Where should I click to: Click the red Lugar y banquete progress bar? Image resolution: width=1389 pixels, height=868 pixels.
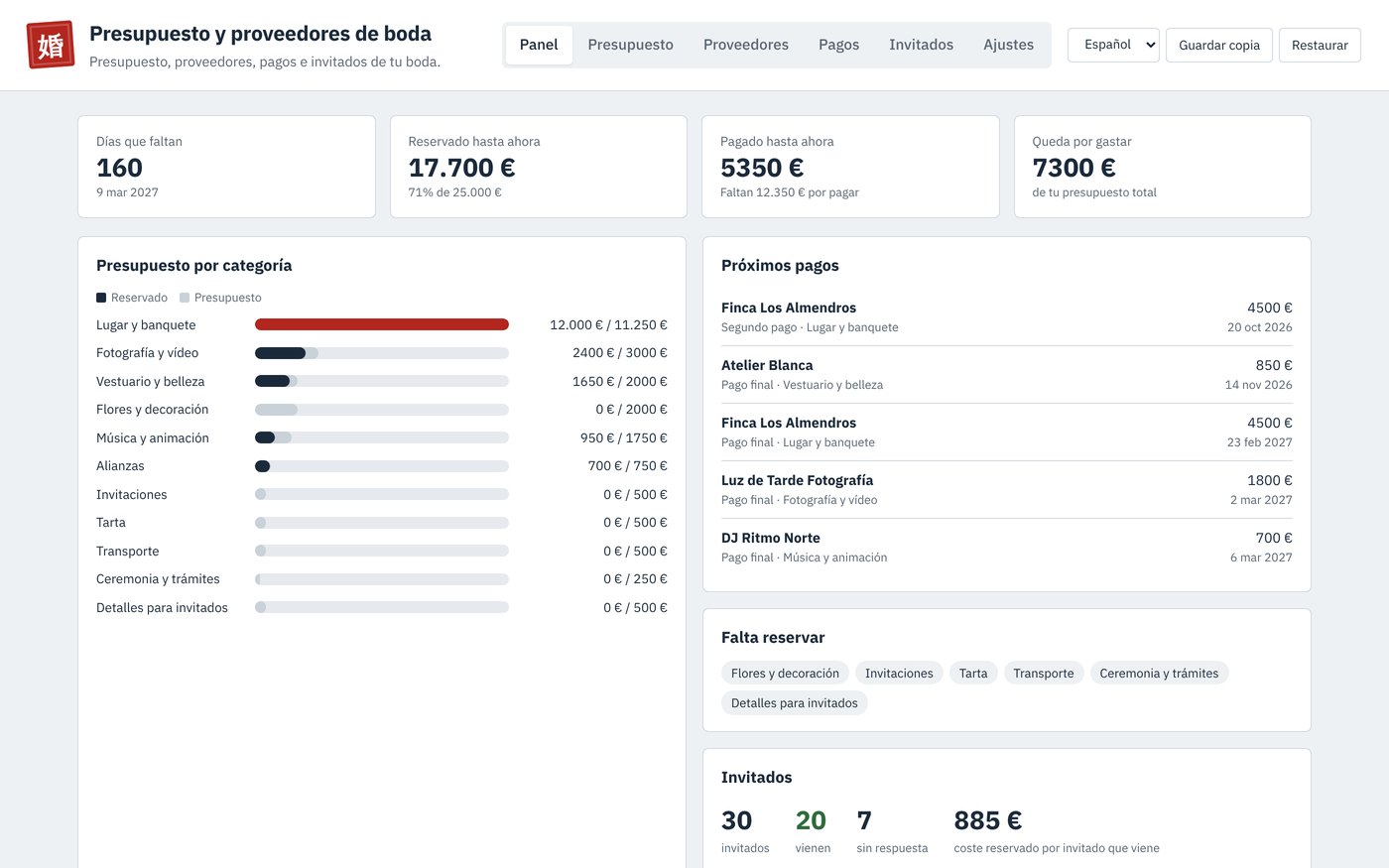[382, 324]
